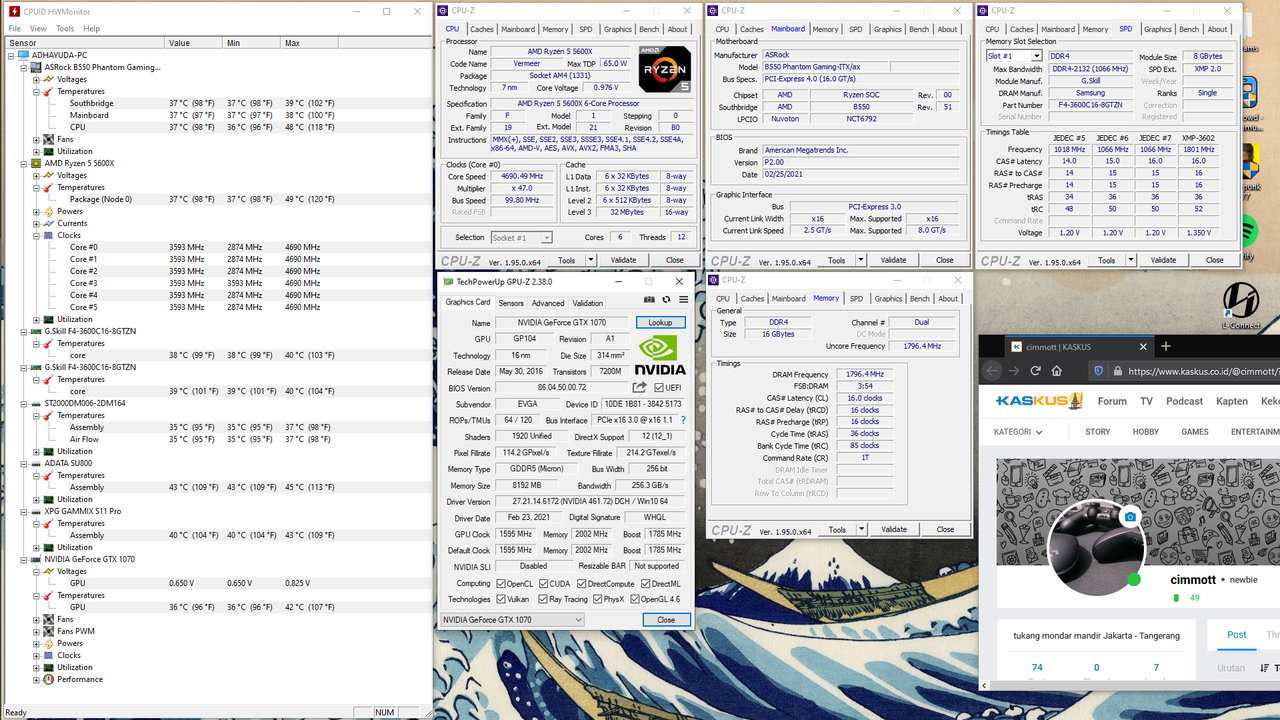The width and height of the screenshot is (1280, 720).
Task: Toggle the OpenCL checkbox
Action: click(x=501, y=583)
